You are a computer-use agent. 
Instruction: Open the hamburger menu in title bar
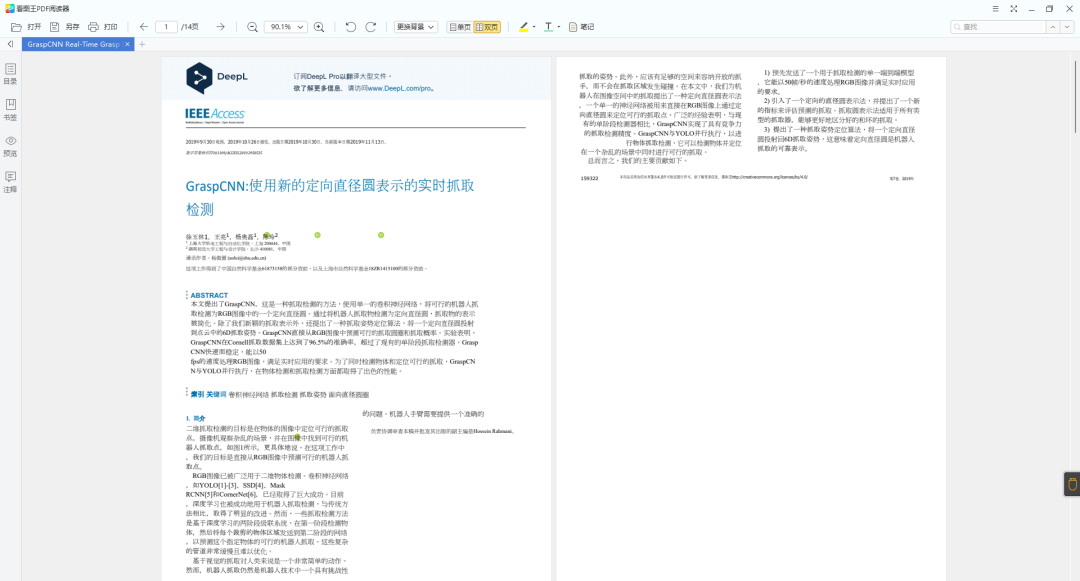coord(995,9)
